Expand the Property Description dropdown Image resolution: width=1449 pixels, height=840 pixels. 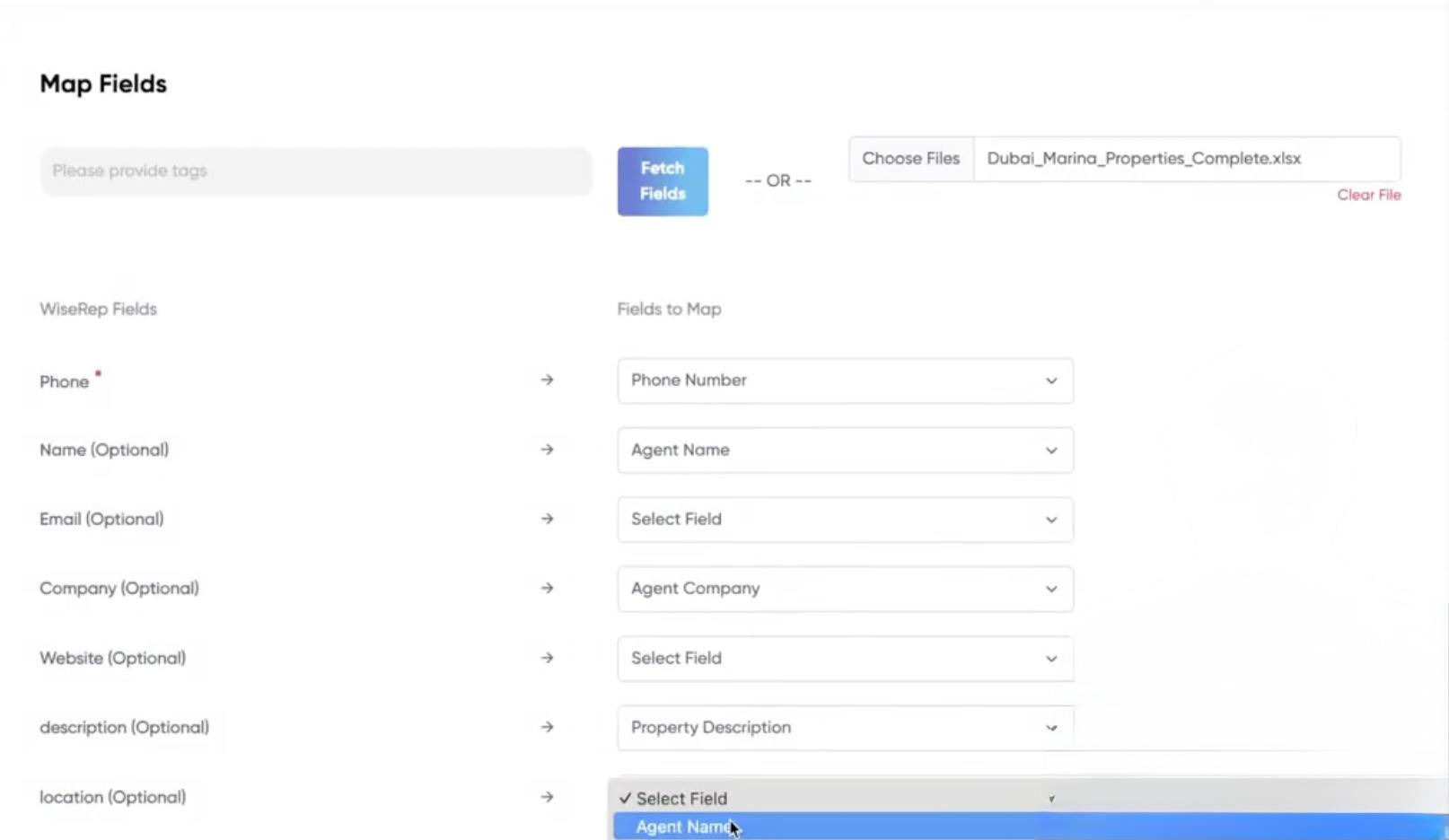point(844,728)
